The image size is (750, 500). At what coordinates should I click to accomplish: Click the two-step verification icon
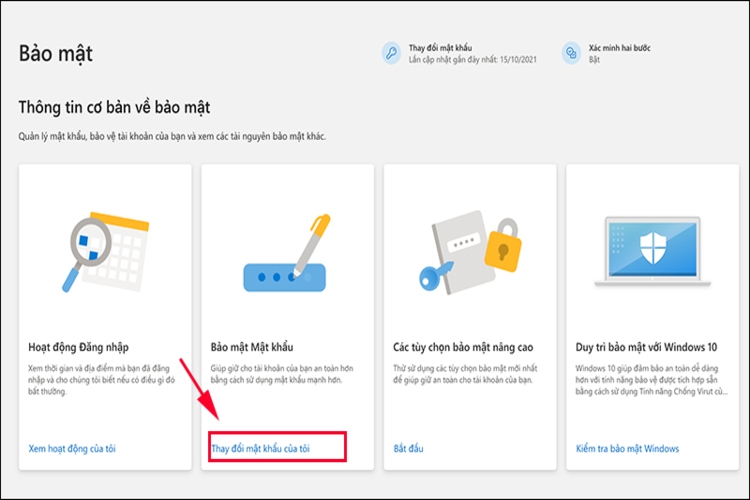571,53
